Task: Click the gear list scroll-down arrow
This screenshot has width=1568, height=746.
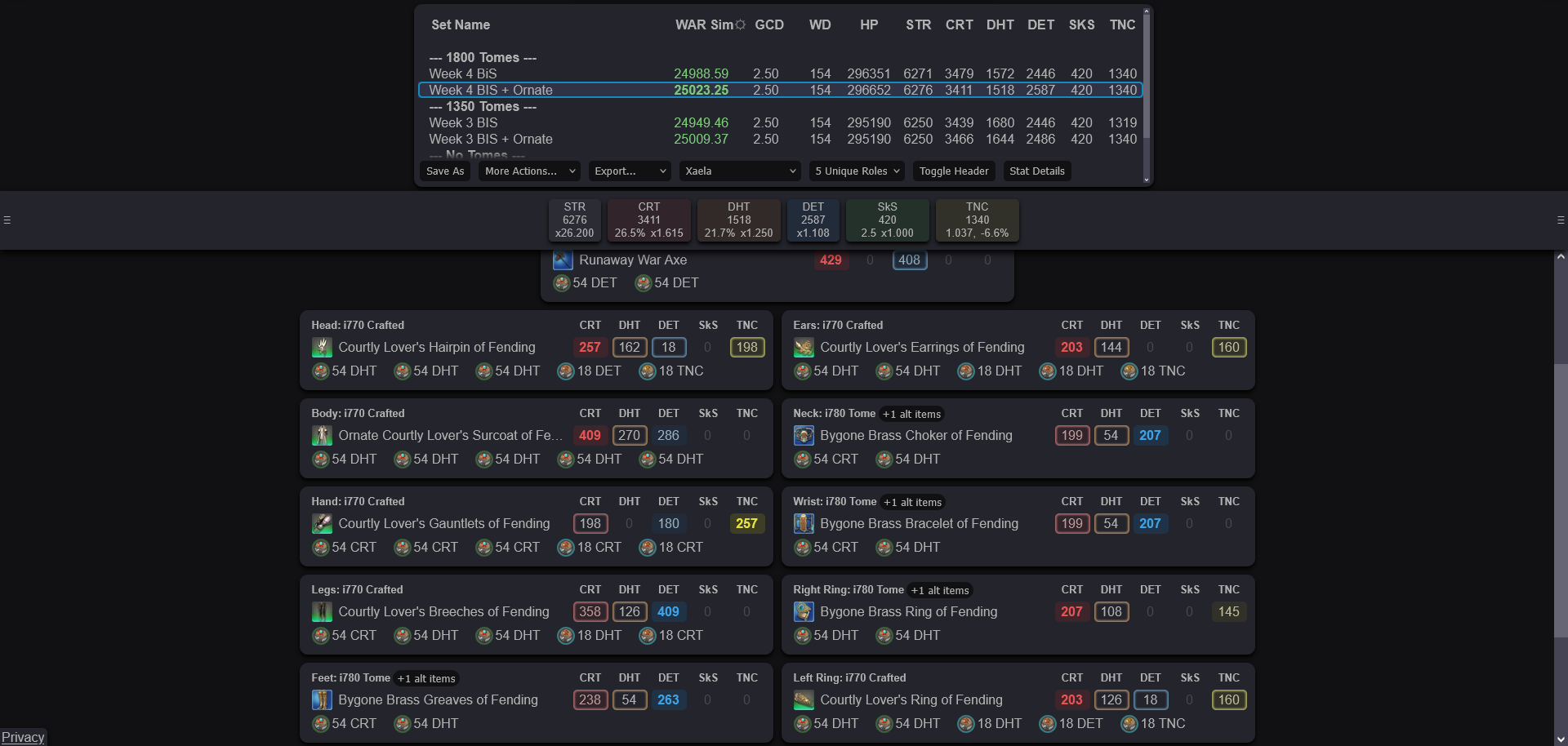Action: [x=1561, y=739]
